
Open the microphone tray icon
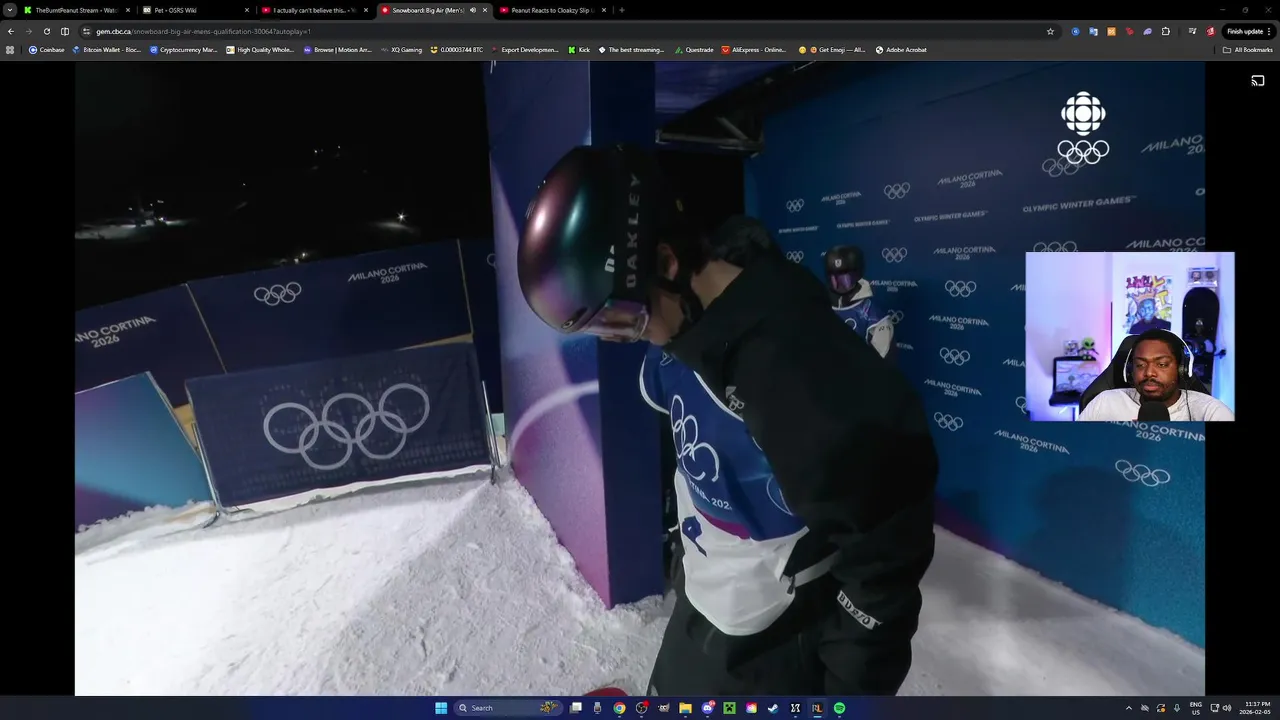[x=1177, y=708]
